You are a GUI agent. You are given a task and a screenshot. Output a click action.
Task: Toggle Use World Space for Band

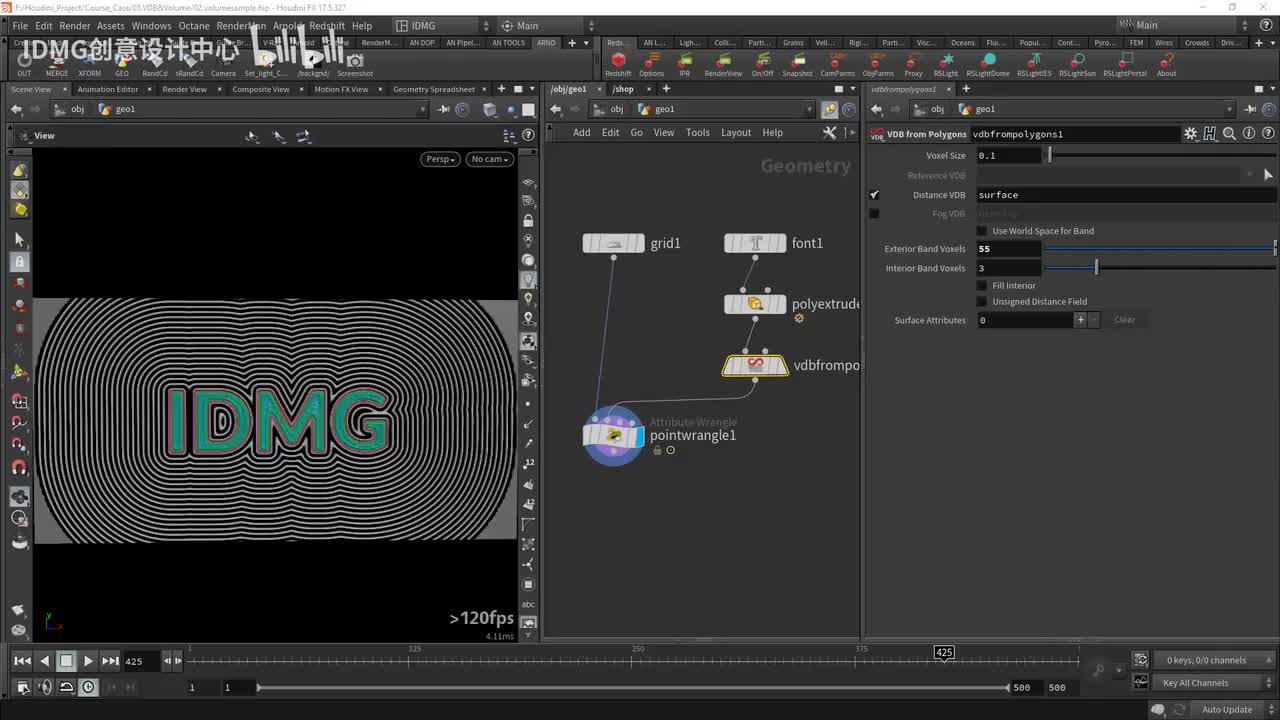pyautogui.click(x=982, y=231)
